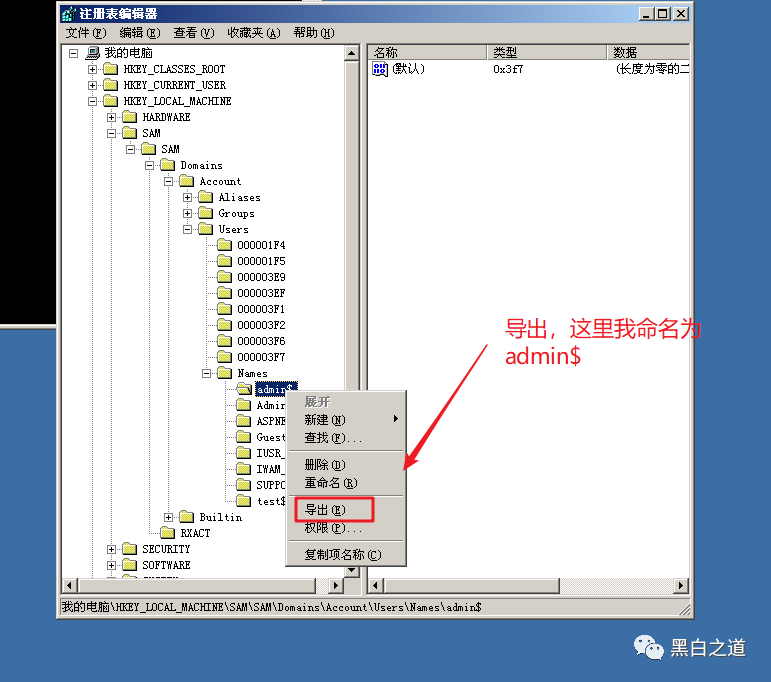Click the RXACT folder icon
771x682 pixels.
(168, 533)
